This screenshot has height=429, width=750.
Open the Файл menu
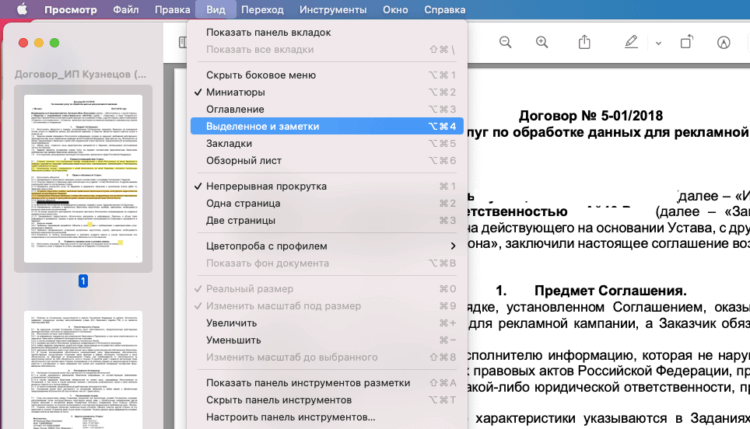pos(126,10)
